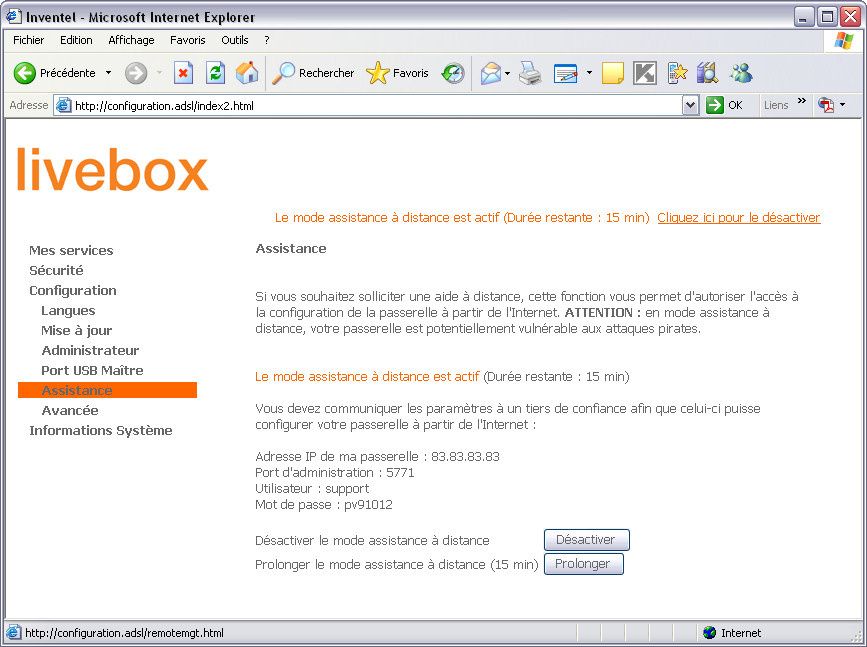Select the highlighted Assistance sidebar item
The width and height of the screenshot is (867, 647).
tap(107, 390)
